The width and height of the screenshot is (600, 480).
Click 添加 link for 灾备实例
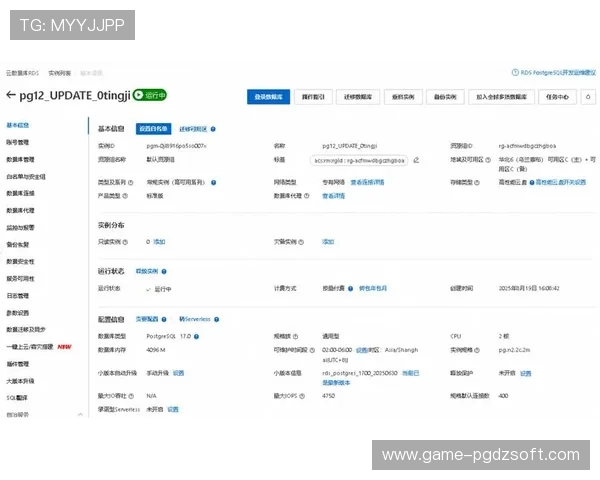pos(328,242)
